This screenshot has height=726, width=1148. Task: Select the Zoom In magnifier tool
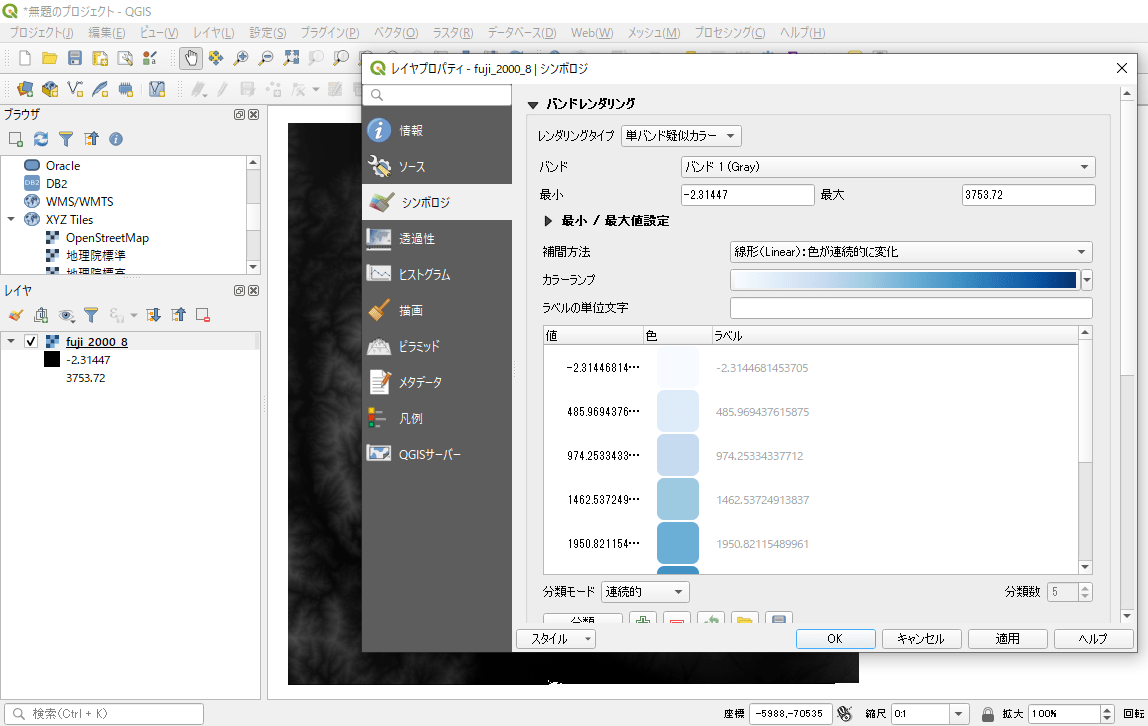241,58
